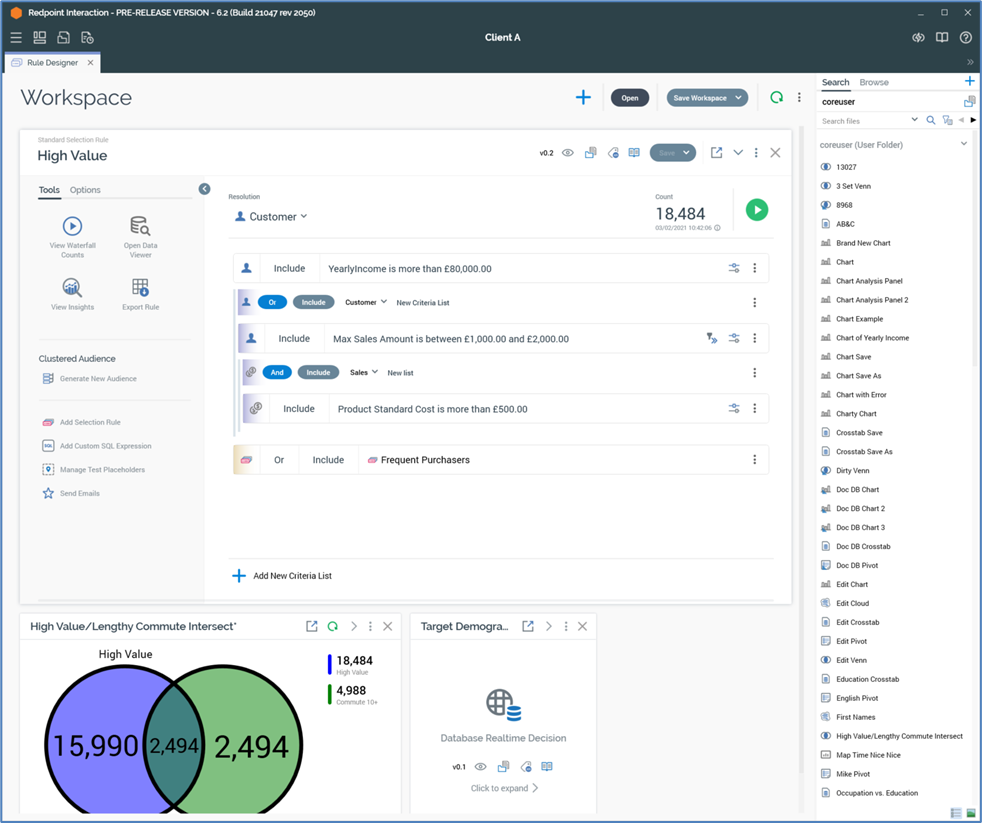
Task: Click the Open Data Viewer icon
Action: pyautogui.click(x=140, y=227)
